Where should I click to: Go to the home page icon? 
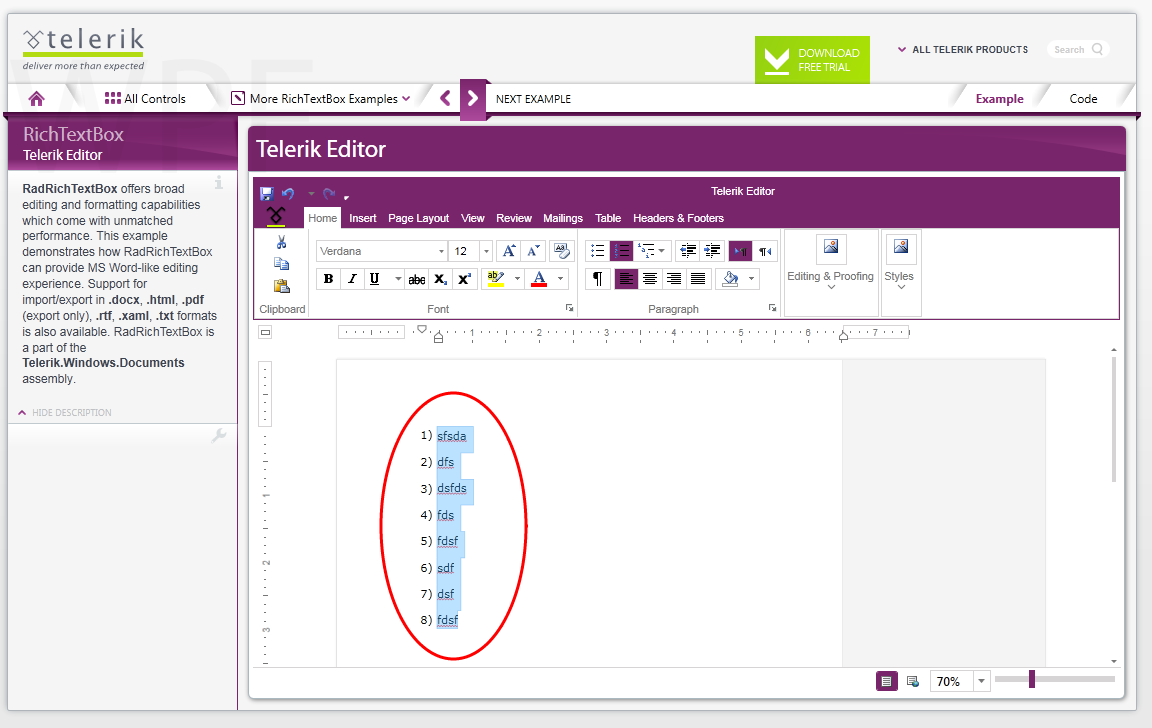coord(36,98)
